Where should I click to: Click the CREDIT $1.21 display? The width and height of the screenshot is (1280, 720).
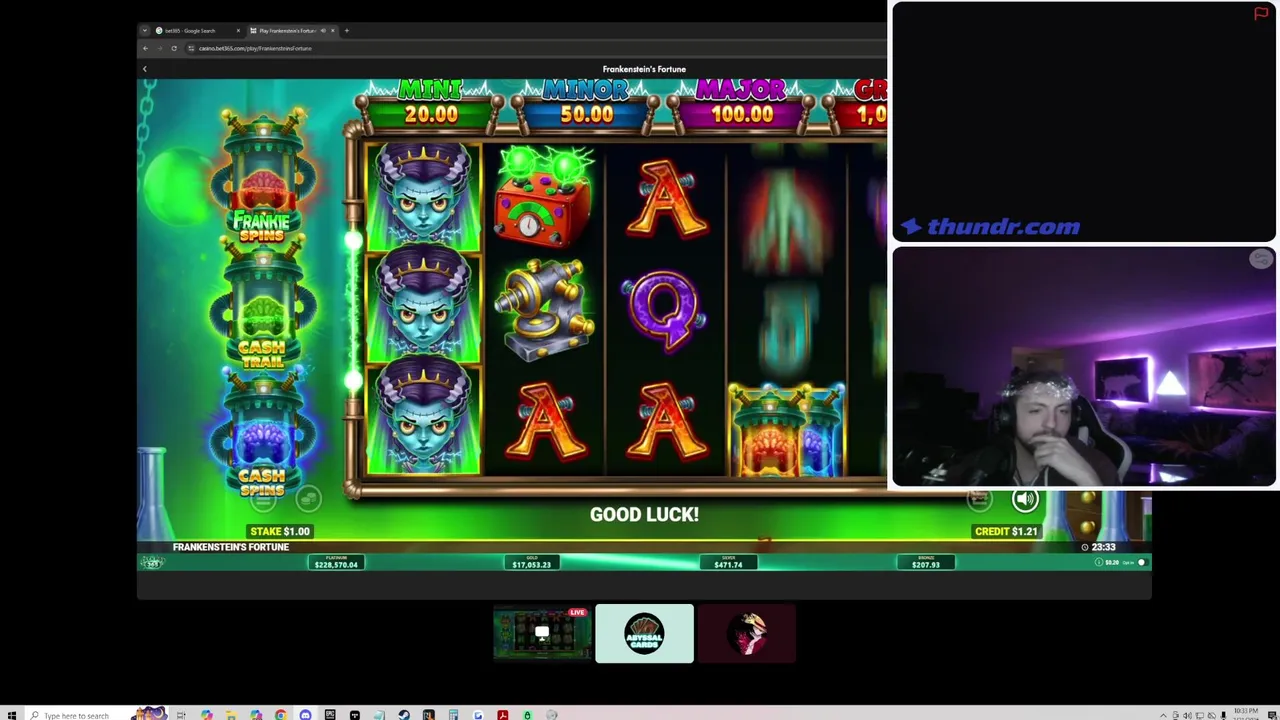tap(1005, 531)
